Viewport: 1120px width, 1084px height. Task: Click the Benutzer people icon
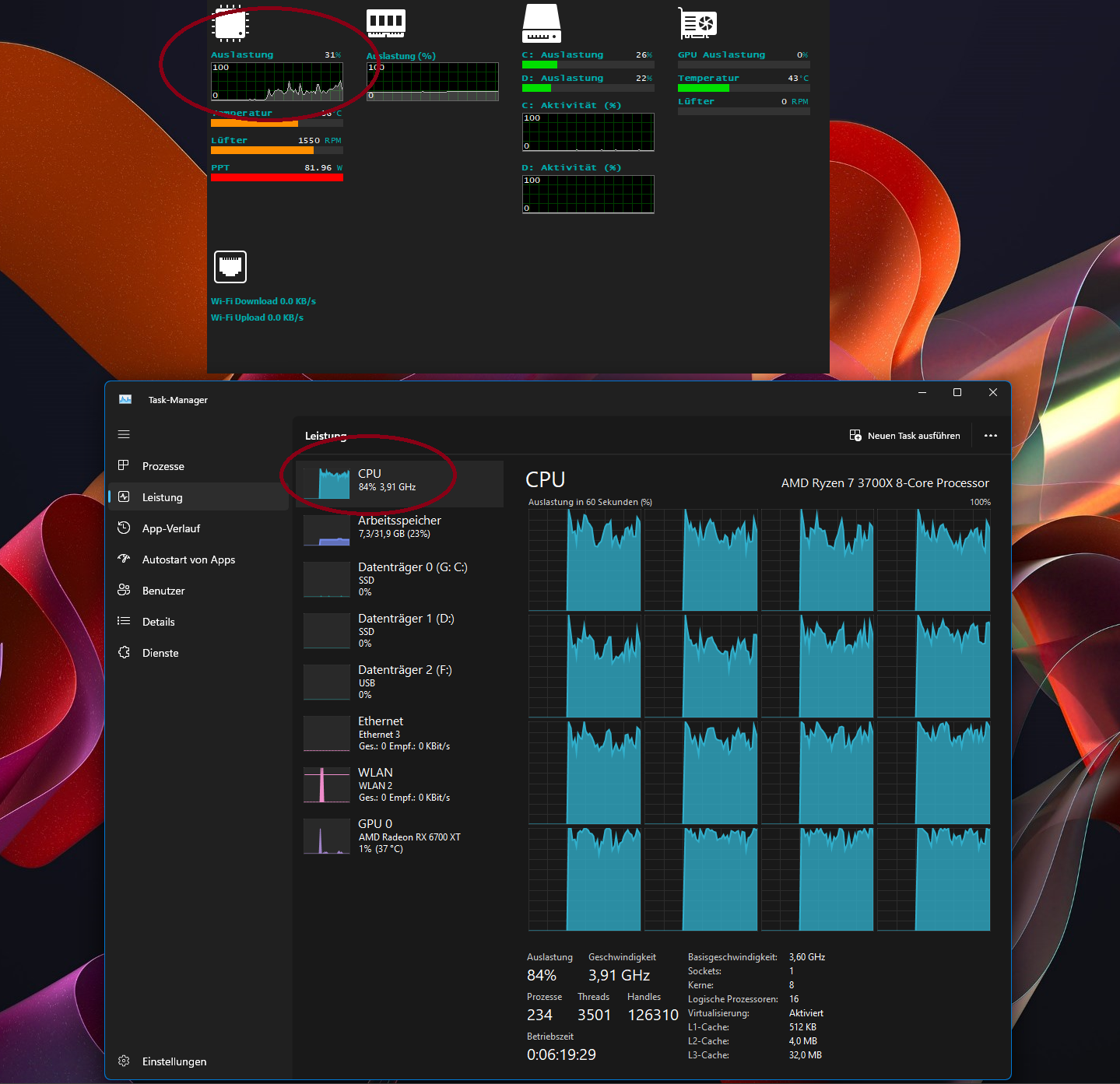(124, 590)
